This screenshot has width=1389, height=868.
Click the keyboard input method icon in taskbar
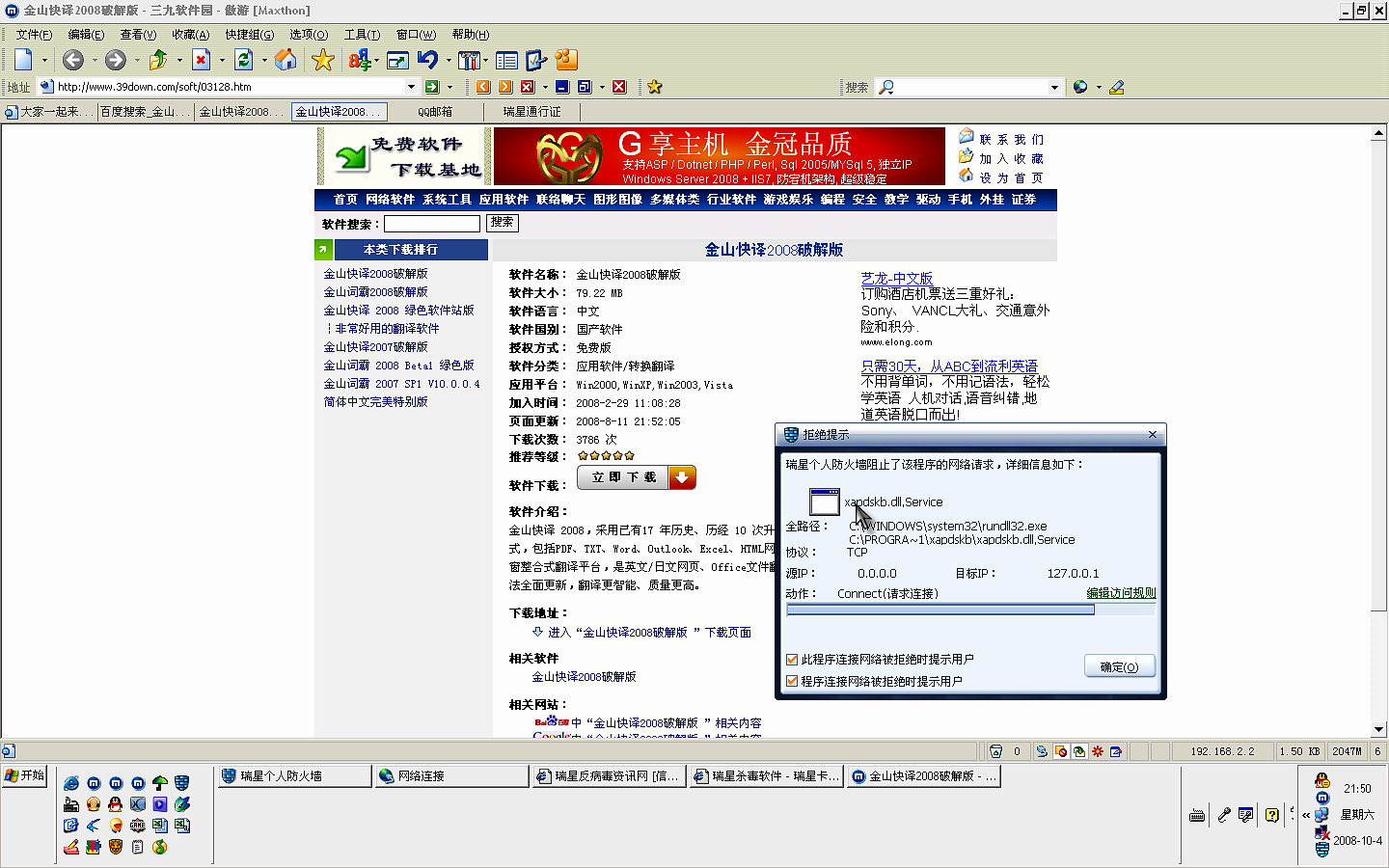tap(1197, 816)
